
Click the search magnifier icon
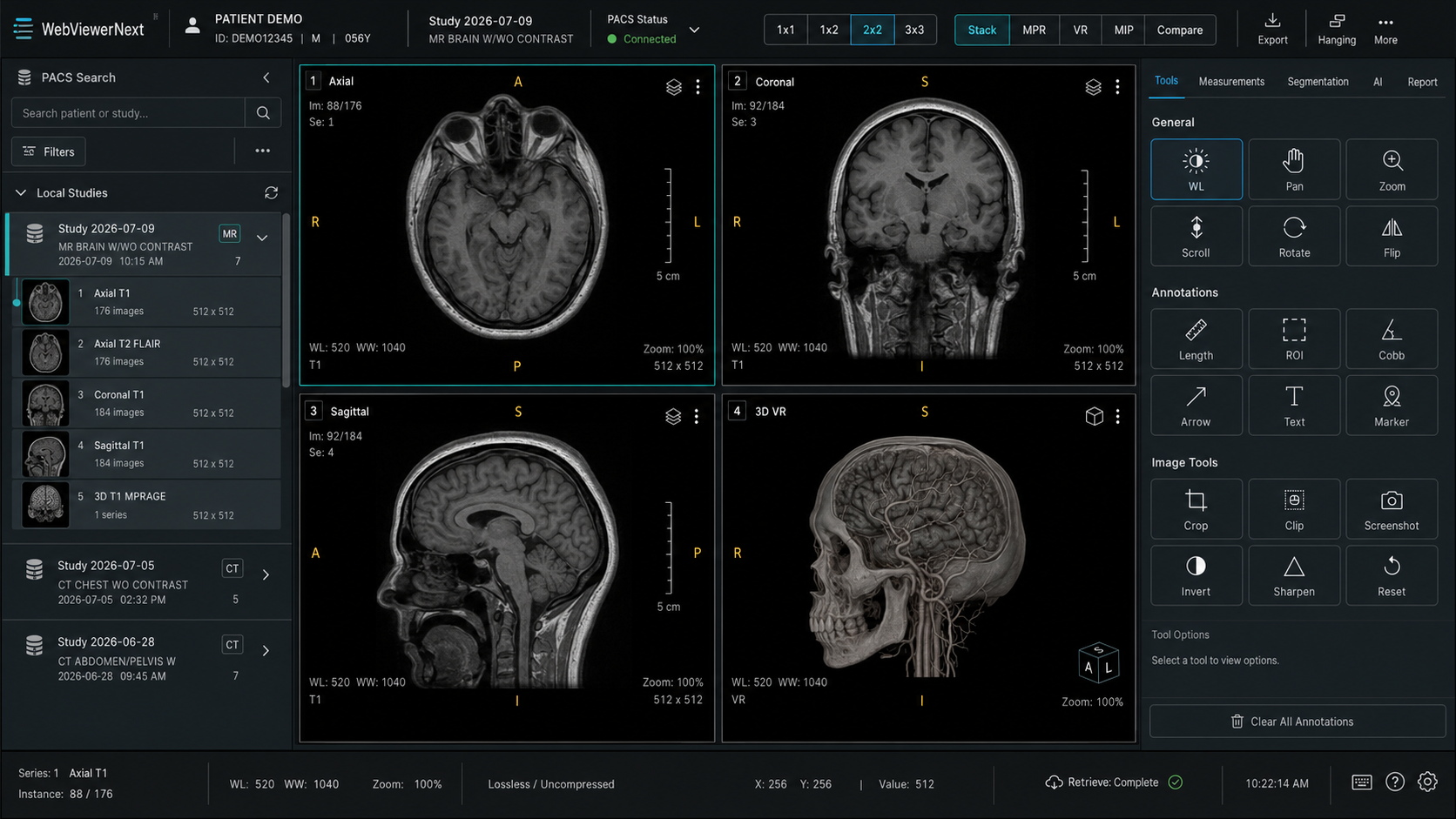click(263, 112)
